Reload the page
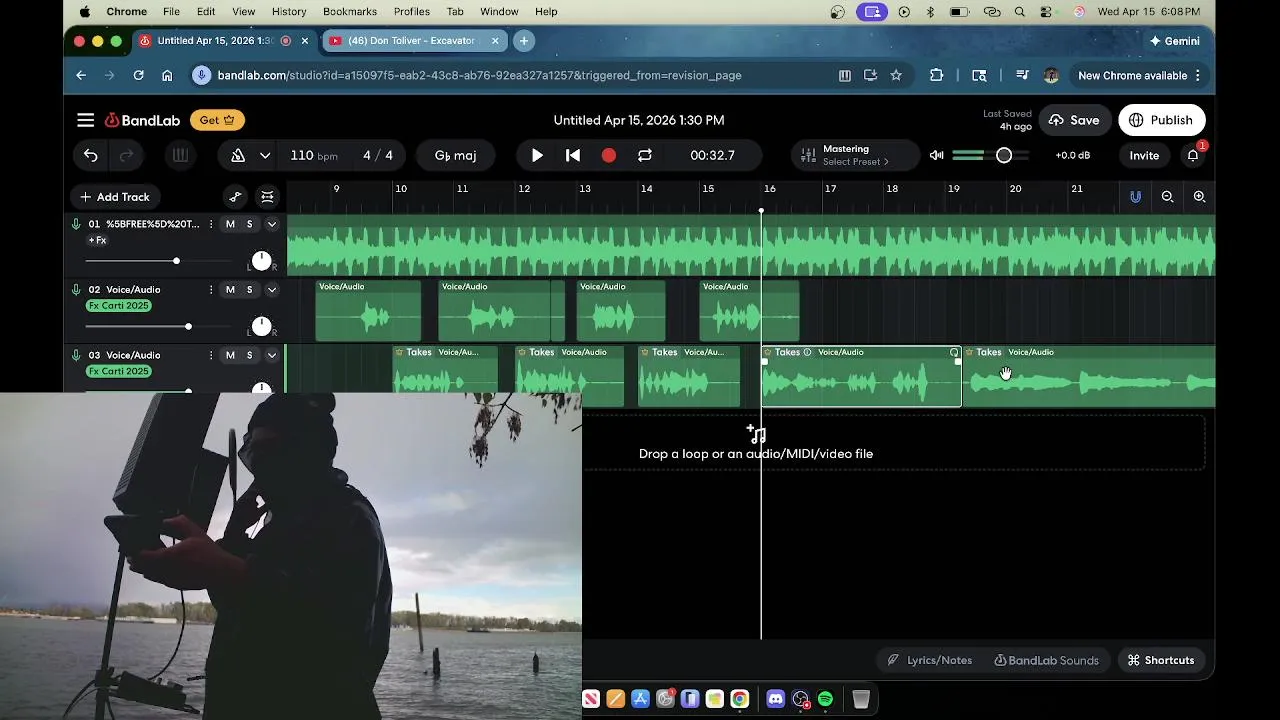The image size is (1280, 720). pyautogui.click(x=138, y=75)
